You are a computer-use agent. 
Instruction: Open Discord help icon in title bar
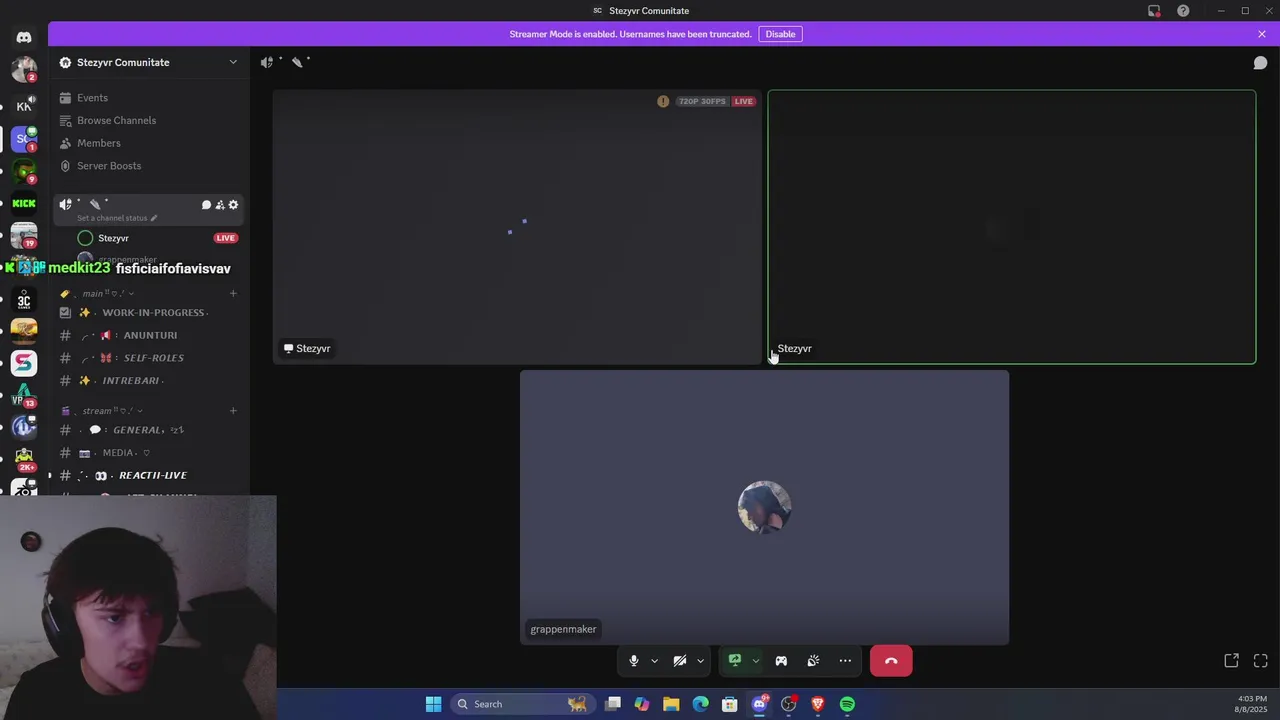pos(1183,11)
